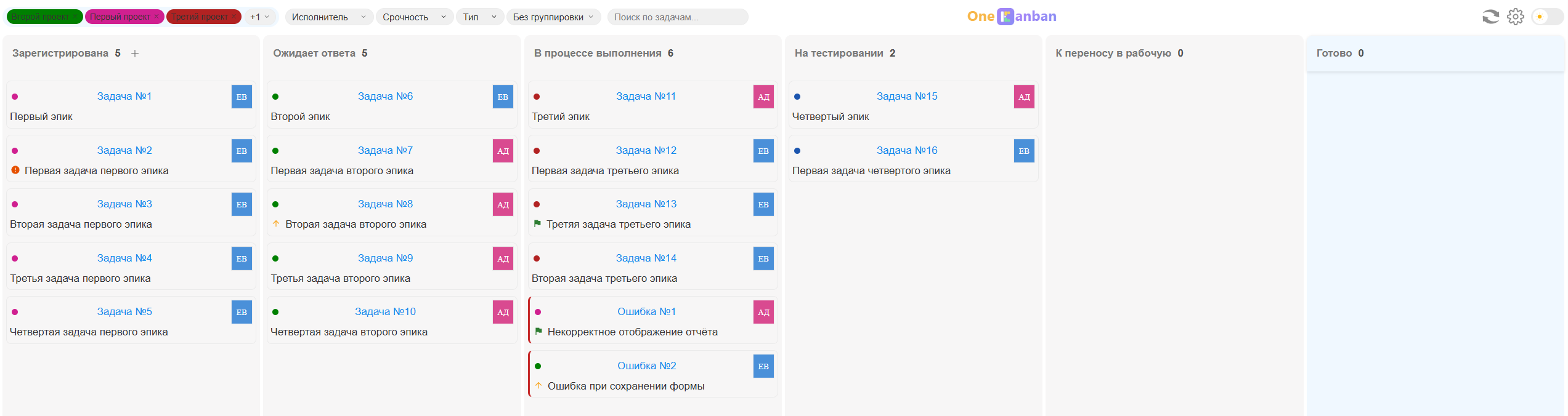The height and width of the screenshot is (416, 1568).
Task: Open the Срочность filter dropdown
Action: [413, 17]
